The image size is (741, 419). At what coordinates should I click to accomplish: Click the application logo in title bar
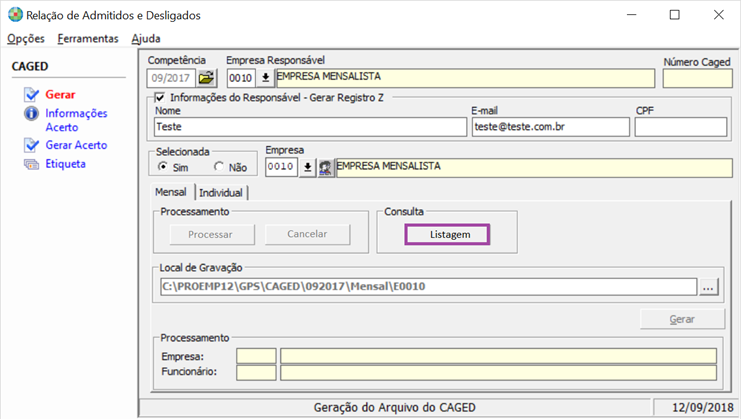pos(15,15)
